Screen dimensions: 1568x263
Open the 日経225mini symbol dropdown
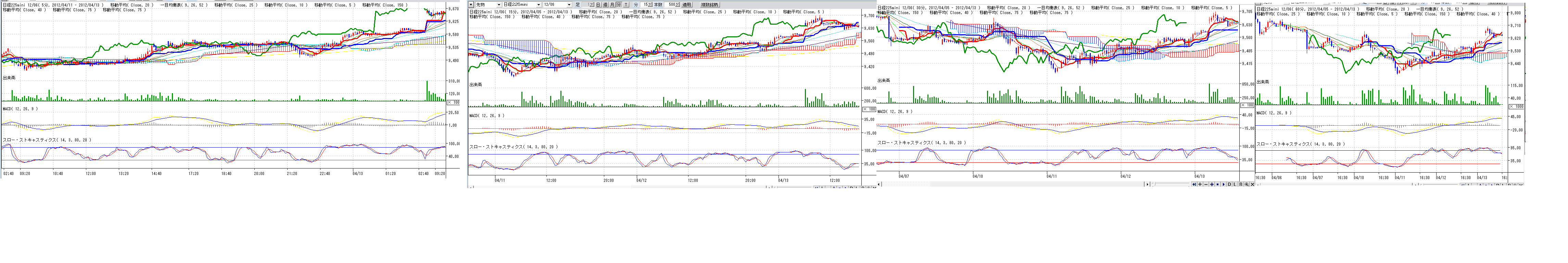(x=539, y=5)
